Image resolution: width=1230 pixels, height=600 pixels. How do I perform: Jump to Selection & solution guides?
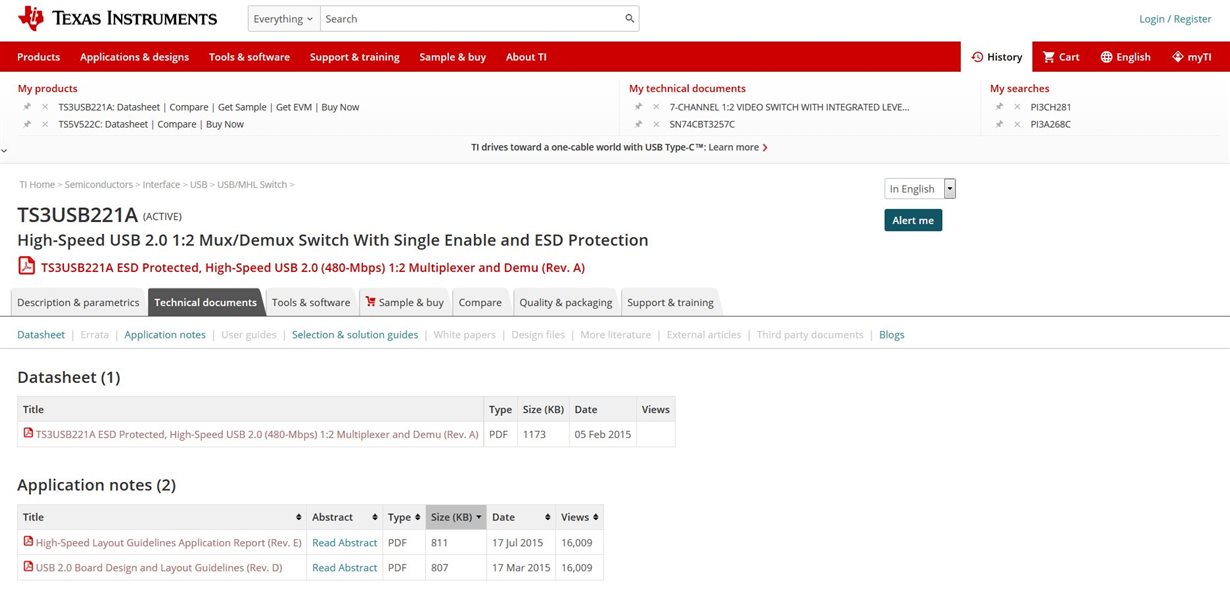click(355, 335)
